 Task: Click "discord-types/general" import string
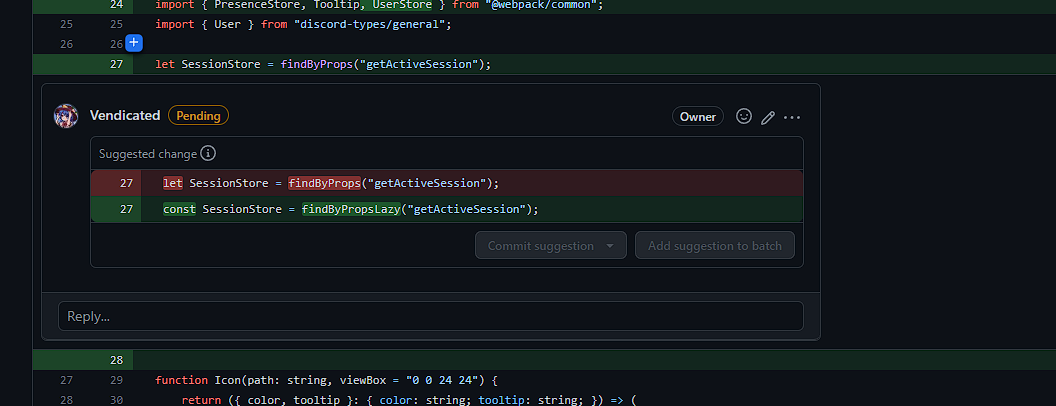click(368, 24)
